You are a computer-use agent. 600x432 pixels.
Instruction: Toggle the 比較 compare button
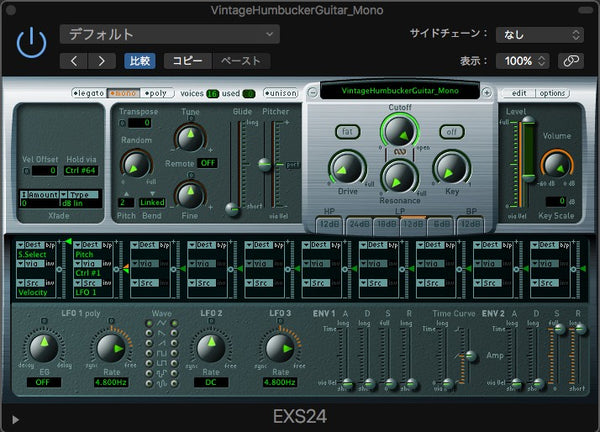140,61
